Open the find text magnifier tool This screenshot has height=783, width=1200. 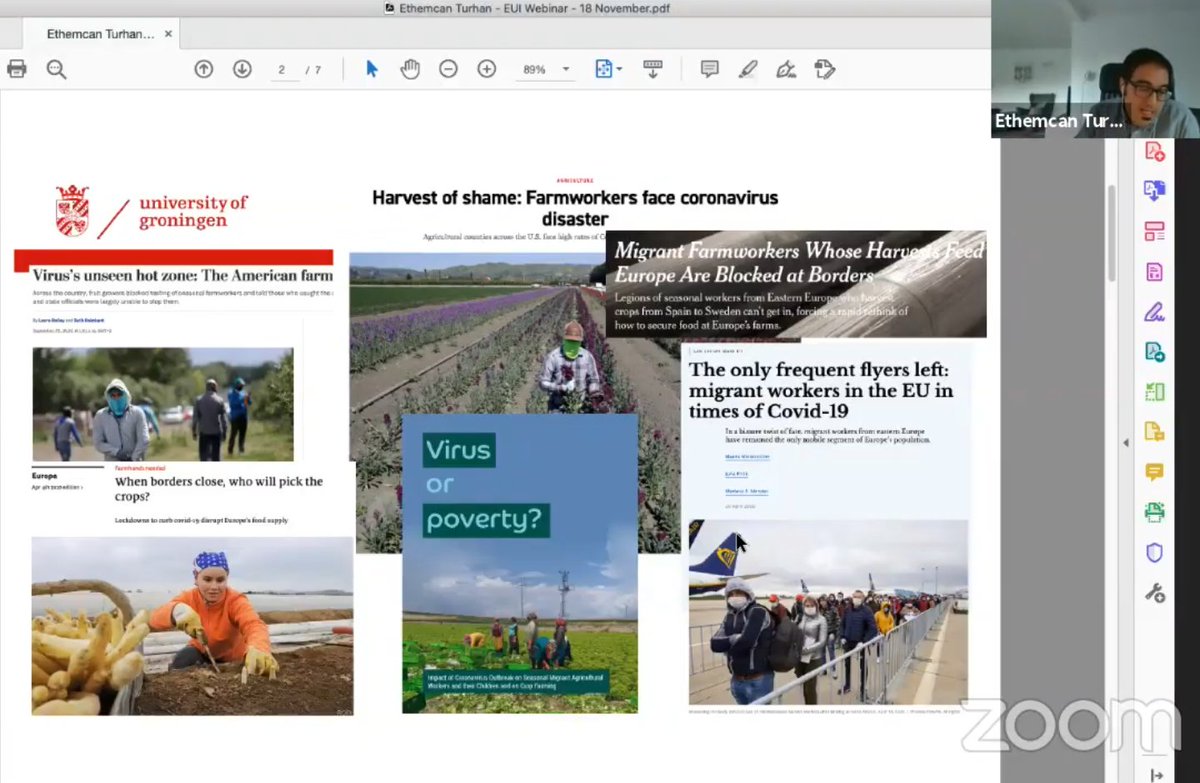[56, 69]
